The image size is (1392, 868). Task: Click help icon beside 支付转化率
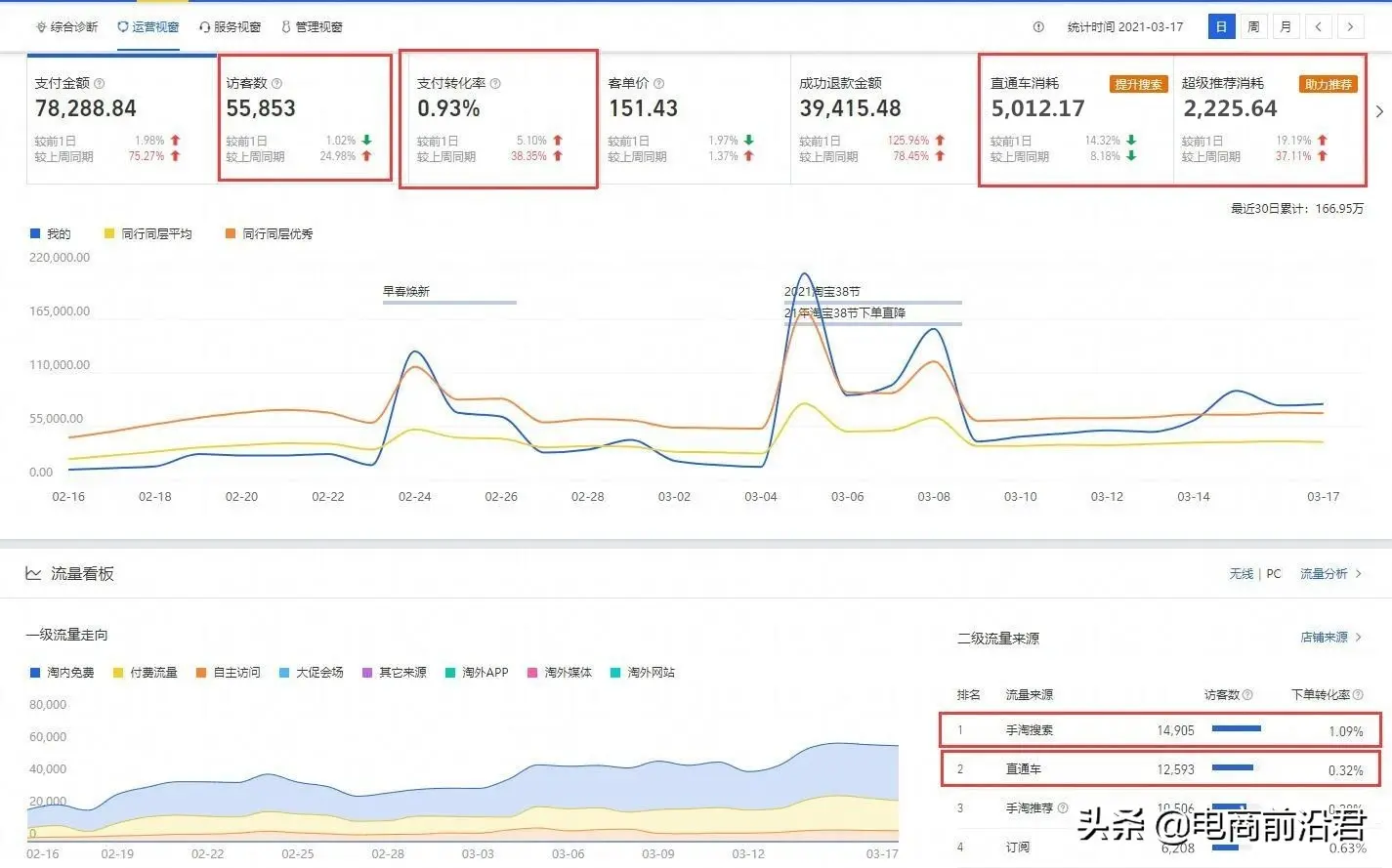[495, 84]
